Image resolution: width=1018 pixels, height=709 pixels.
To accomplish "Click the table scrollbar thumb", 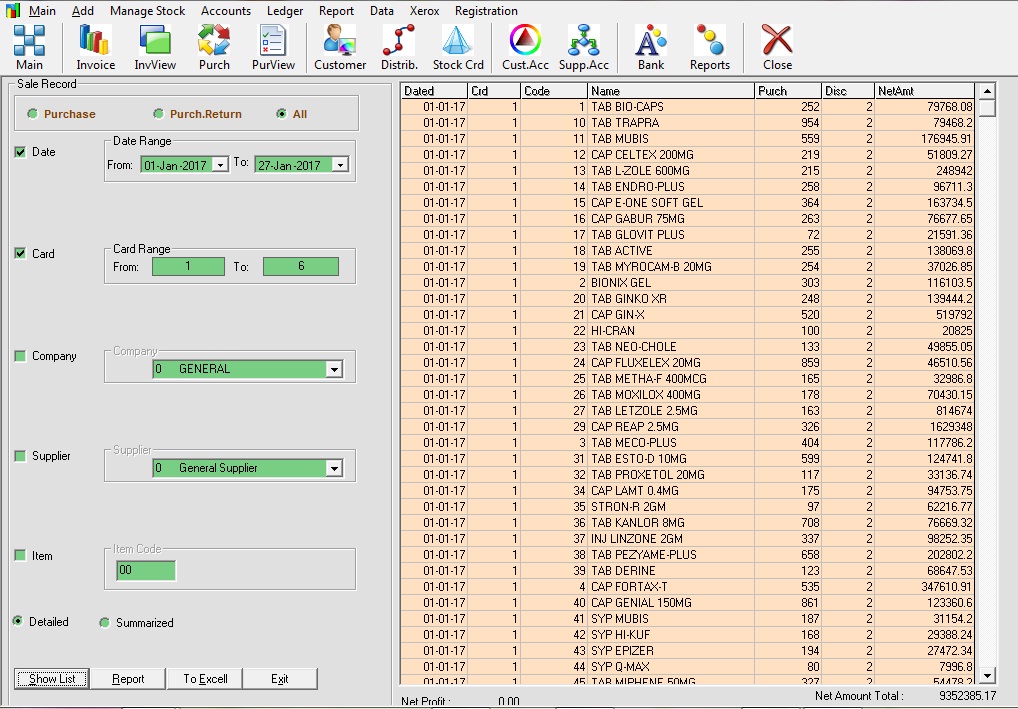I will [987, 108].
